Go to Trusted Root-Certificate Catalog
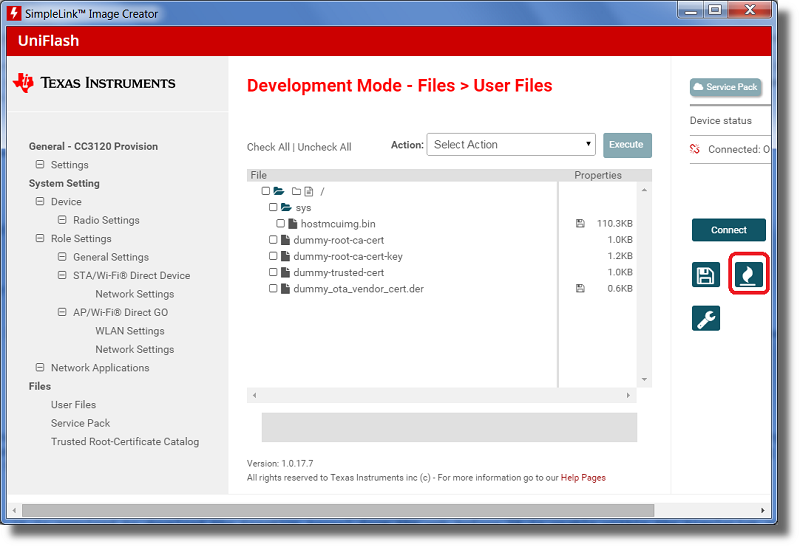The width and height of the screenshot is (800, 547). (x=125, y=441)
